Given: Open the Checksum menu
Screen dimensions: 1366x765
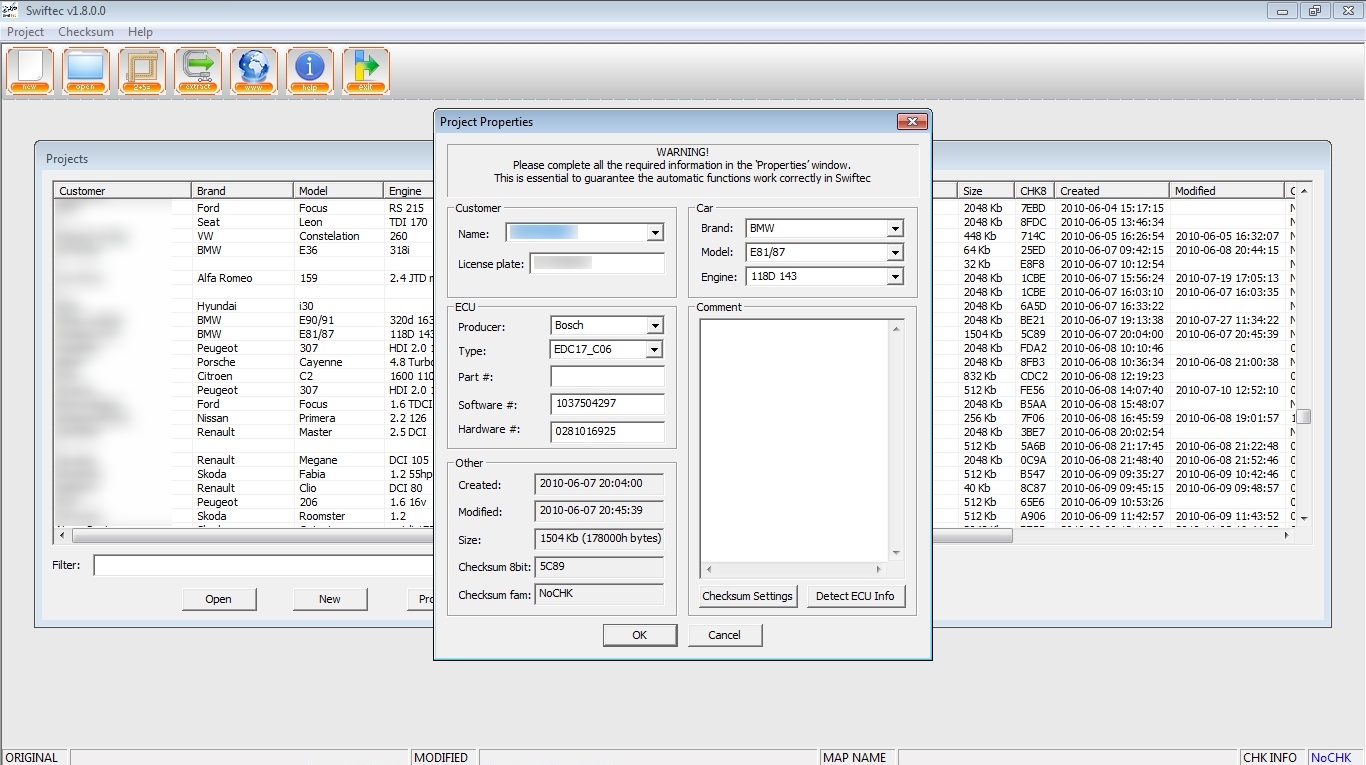Looking at the screenshot, I should pyautogui.click(x=86, y=32).
